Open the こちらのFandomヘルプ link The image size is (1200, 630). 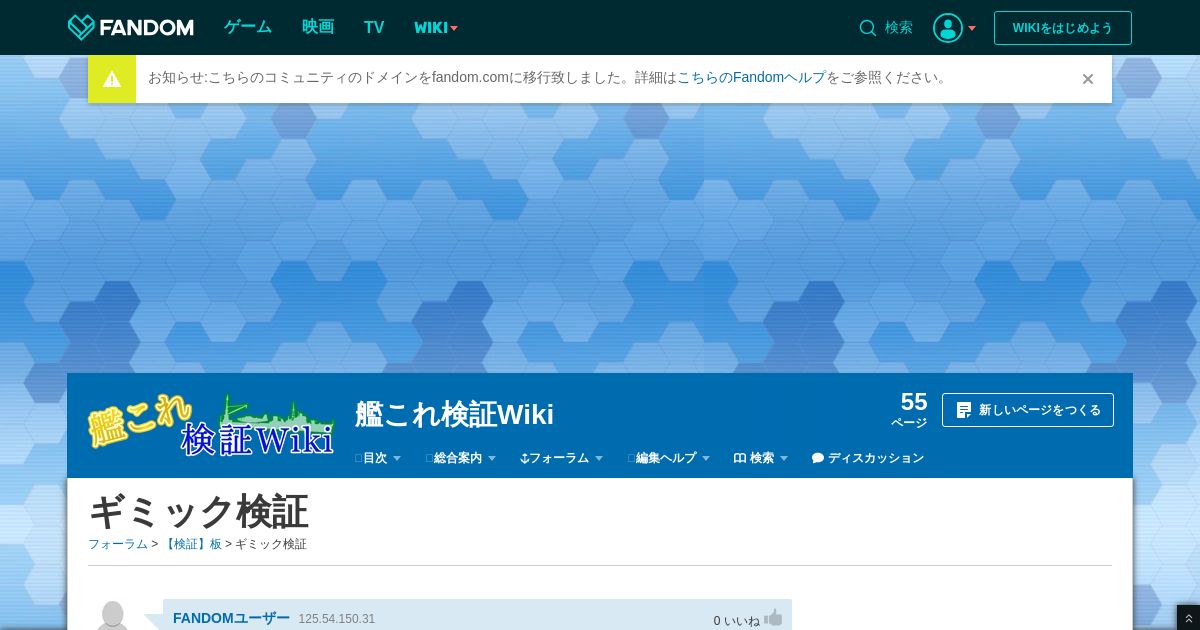pyautogui.click(x=752, y=77)
